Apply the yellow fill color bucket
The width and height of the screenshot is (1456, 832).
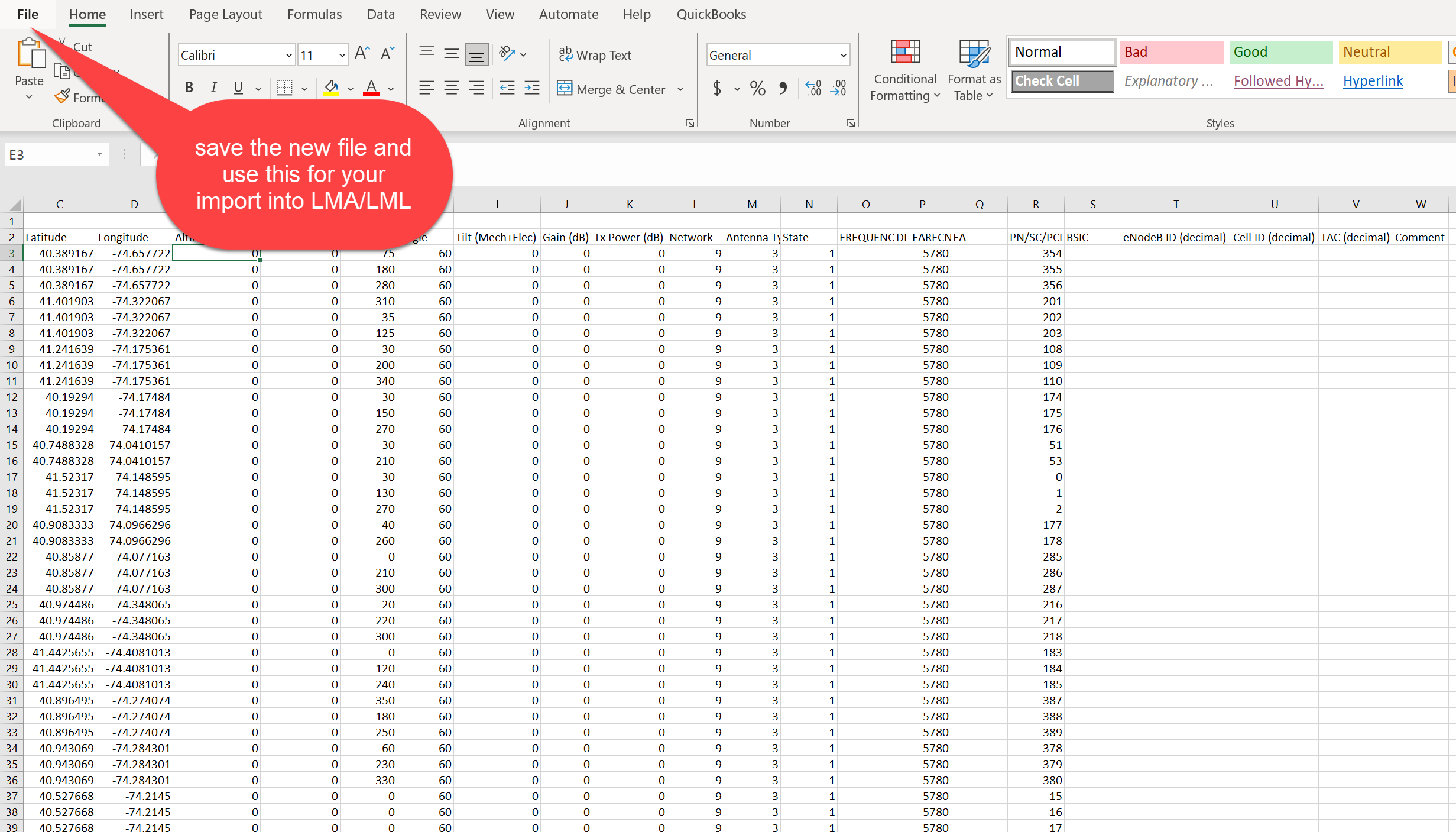(x=331, y=88)
